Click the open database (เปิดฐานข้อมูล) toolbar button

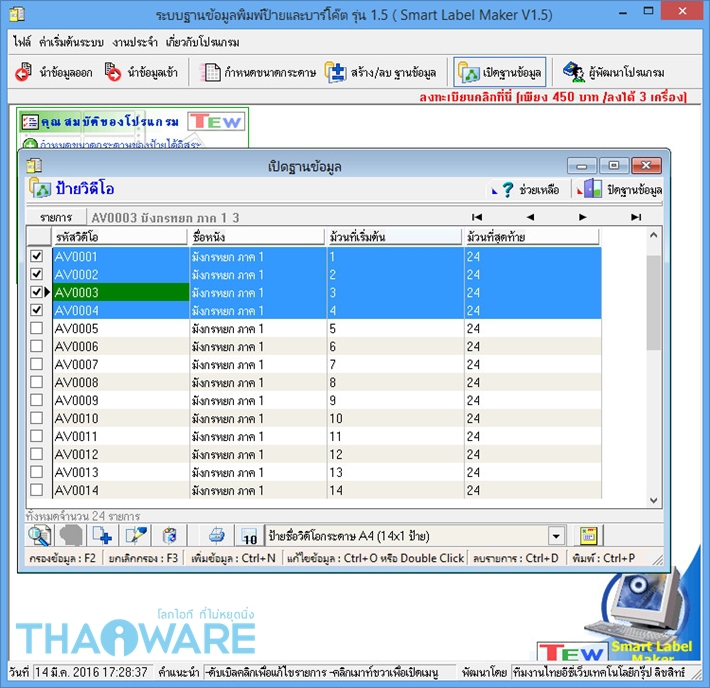coord(499,72)
